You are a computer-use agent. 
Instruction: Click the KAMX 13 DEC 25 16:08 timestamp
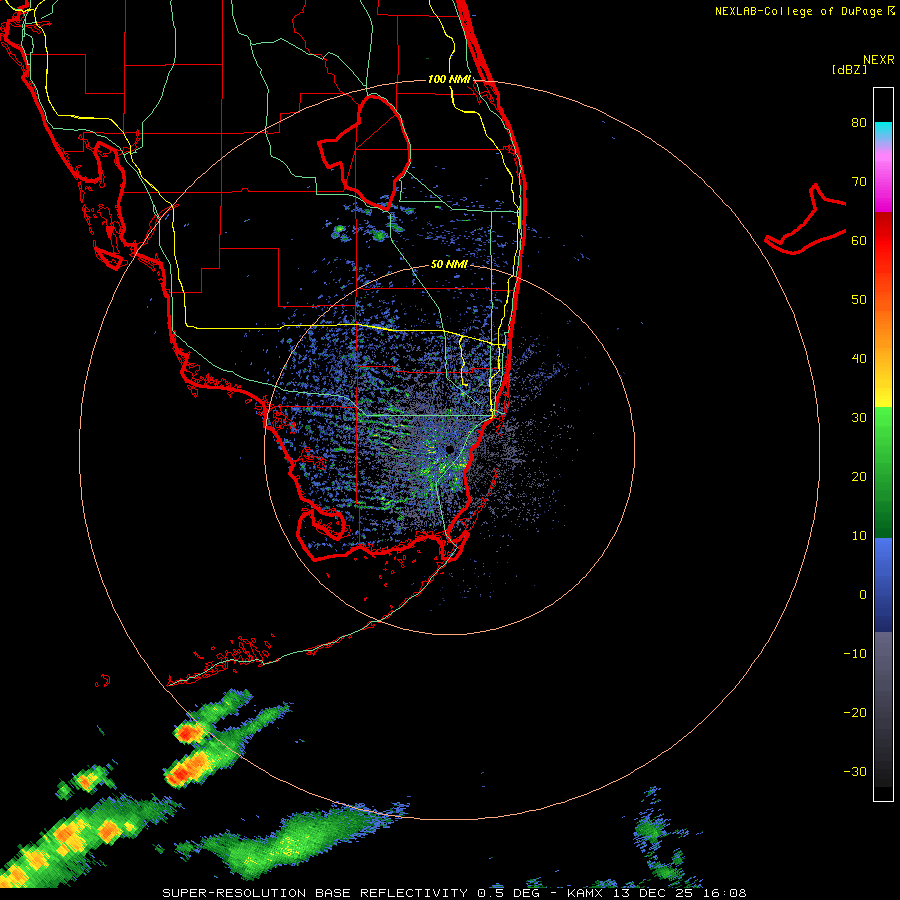[657, 893]
